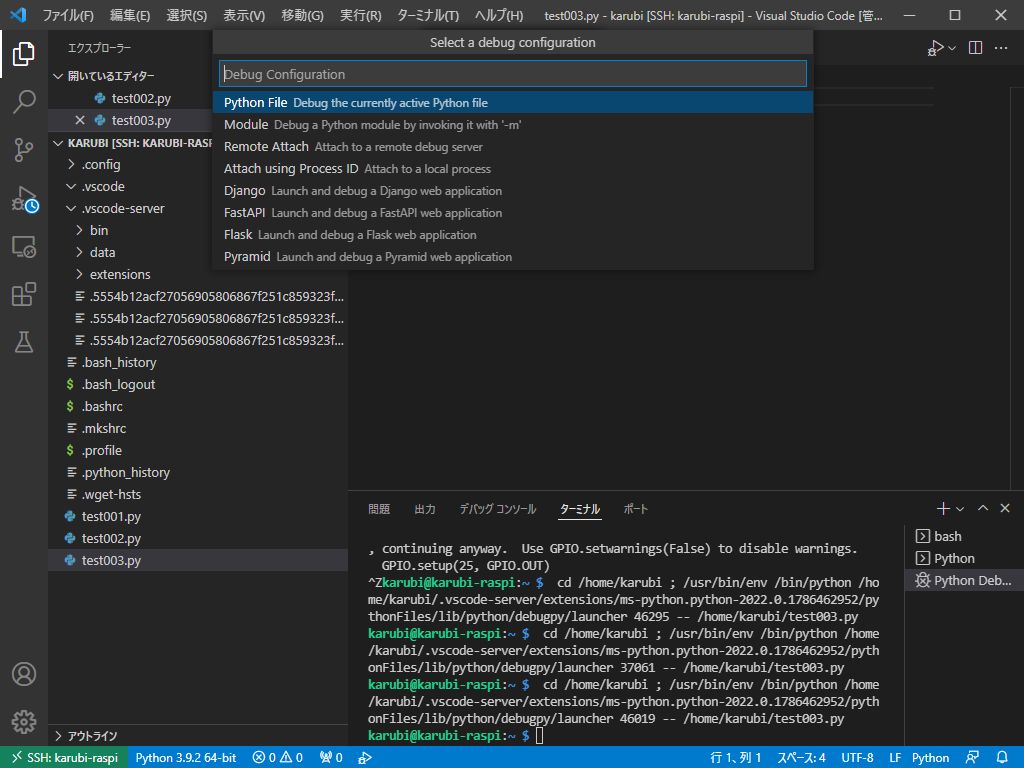Choose Remote Attach debug configuration
Viewport: 1024px width, 768px height.
(513, 147)
